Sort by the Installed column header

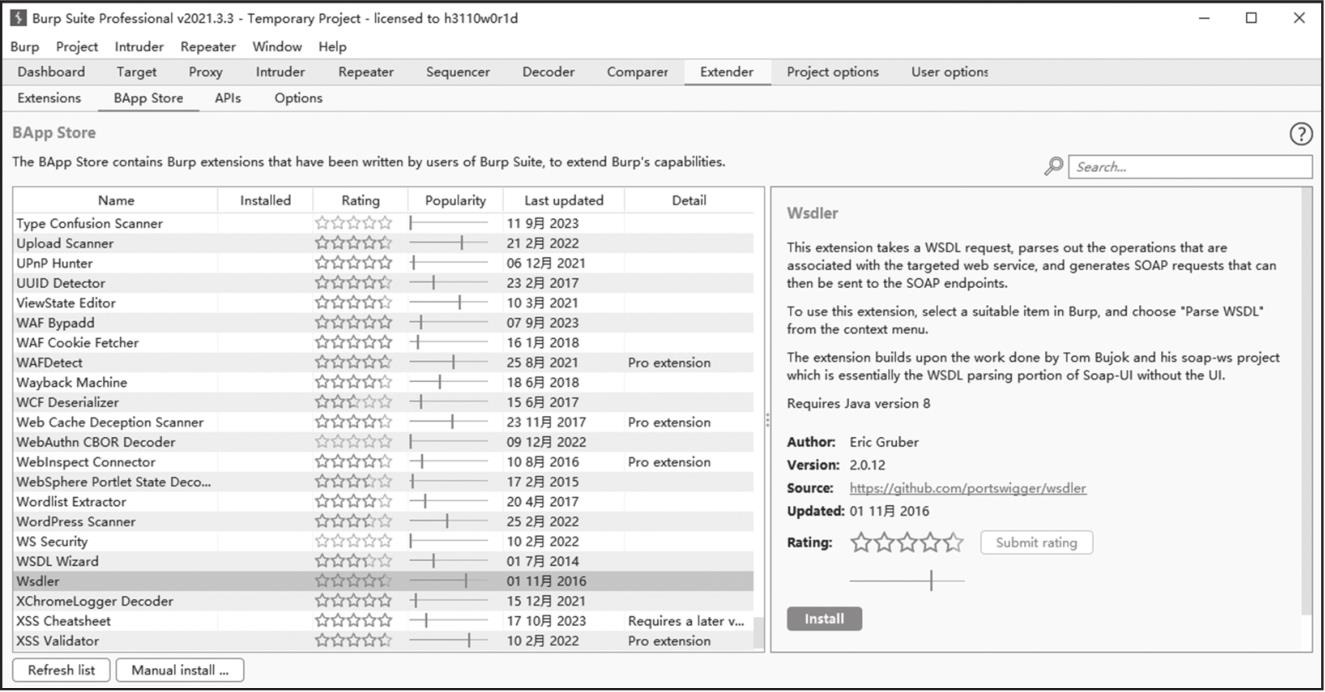tap(265, 200)
